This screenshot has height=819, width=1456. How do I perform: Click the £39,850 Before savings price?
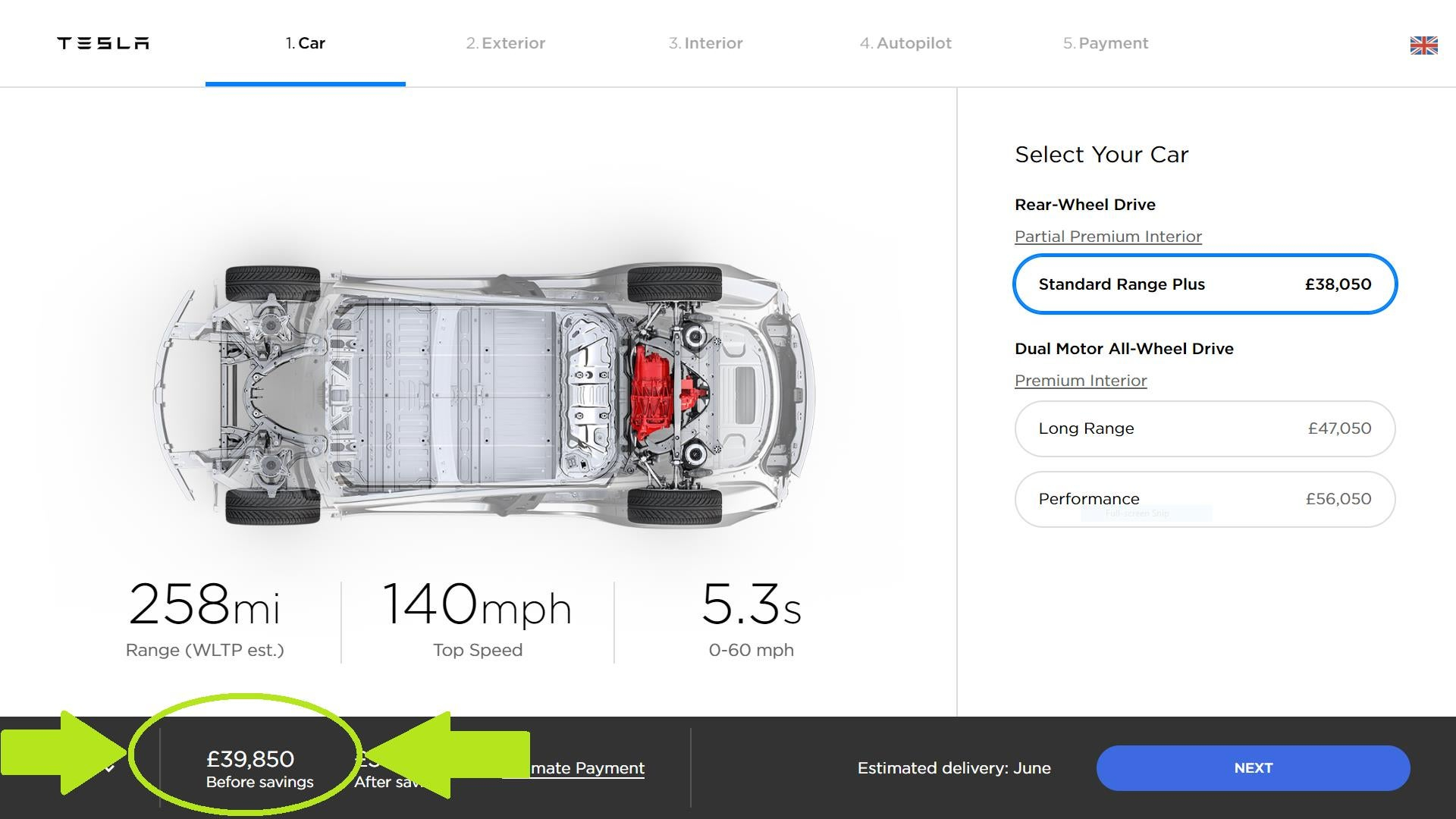pyautogui.click(x=259, y=769)
